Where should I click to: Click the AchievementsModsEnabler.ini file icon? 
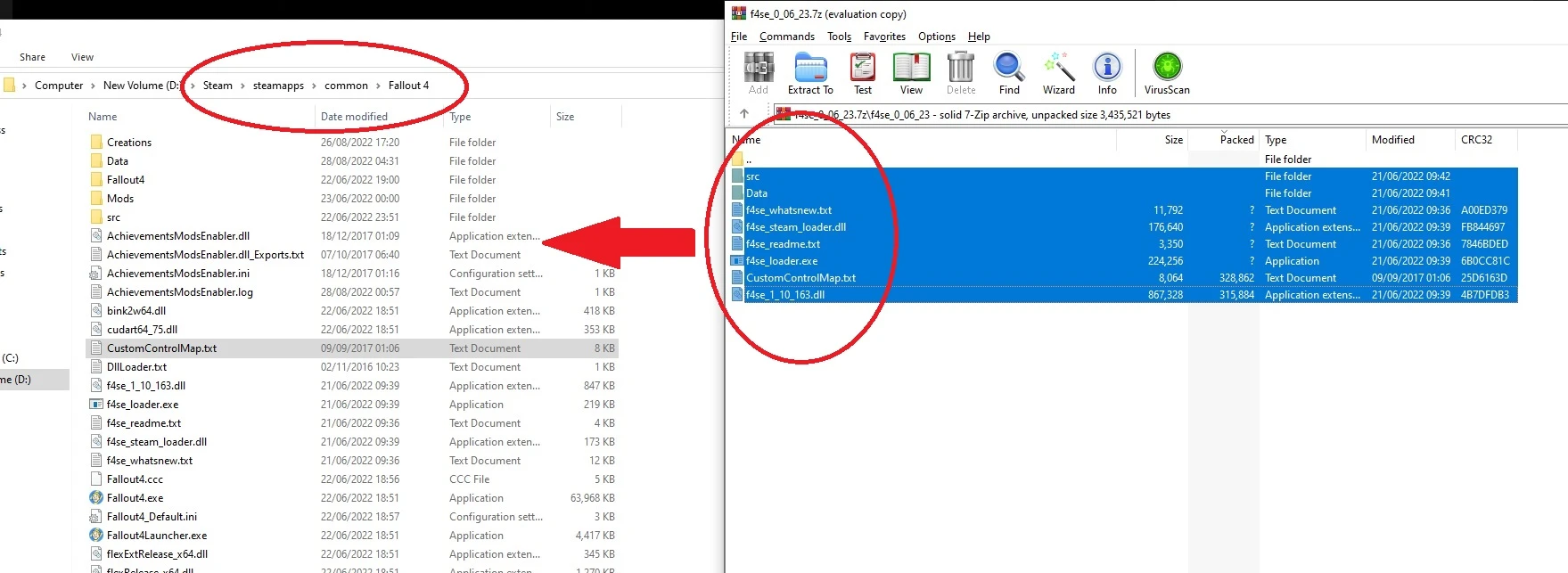(96, 273)
